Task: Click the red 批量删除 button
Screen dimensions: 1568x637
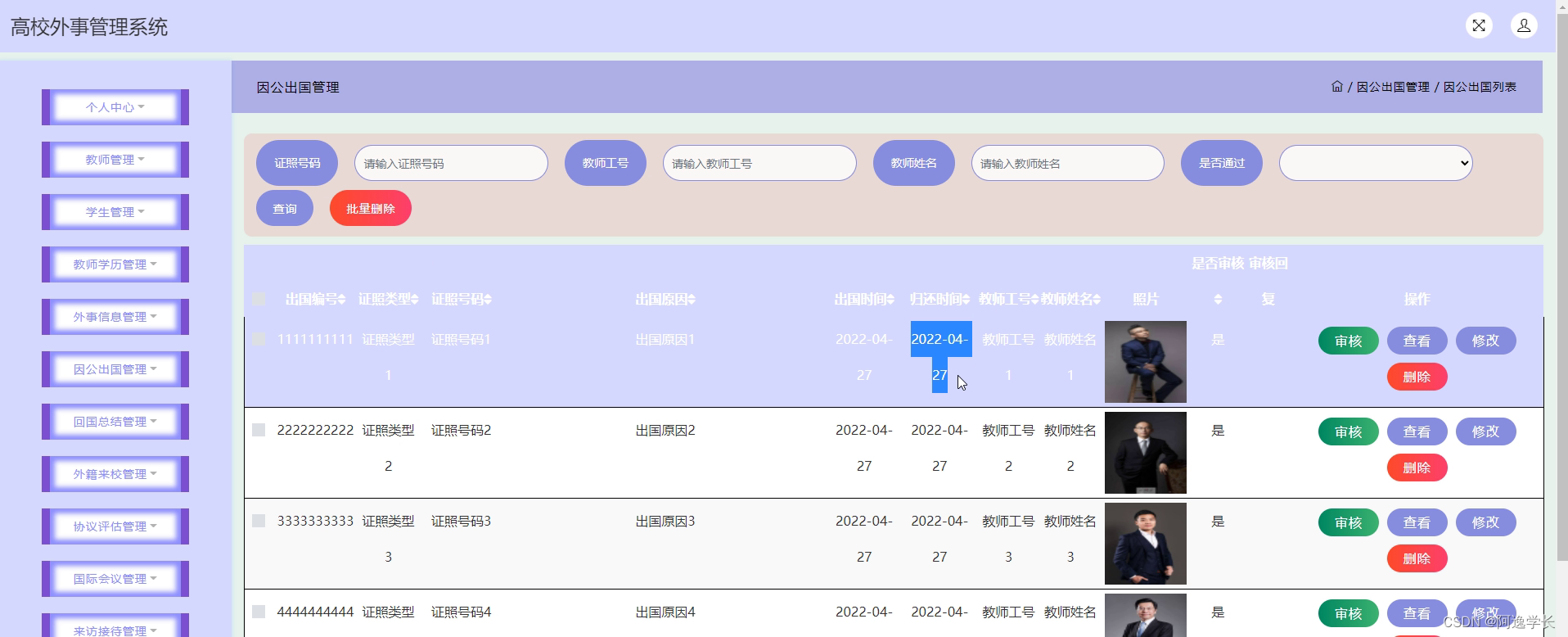Action: pos(371,208)
